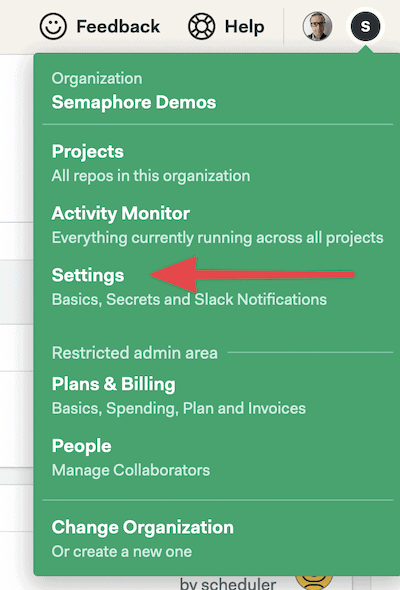Click 'Basics, Secrets and Slack Notifications' text

coord(189,300)
